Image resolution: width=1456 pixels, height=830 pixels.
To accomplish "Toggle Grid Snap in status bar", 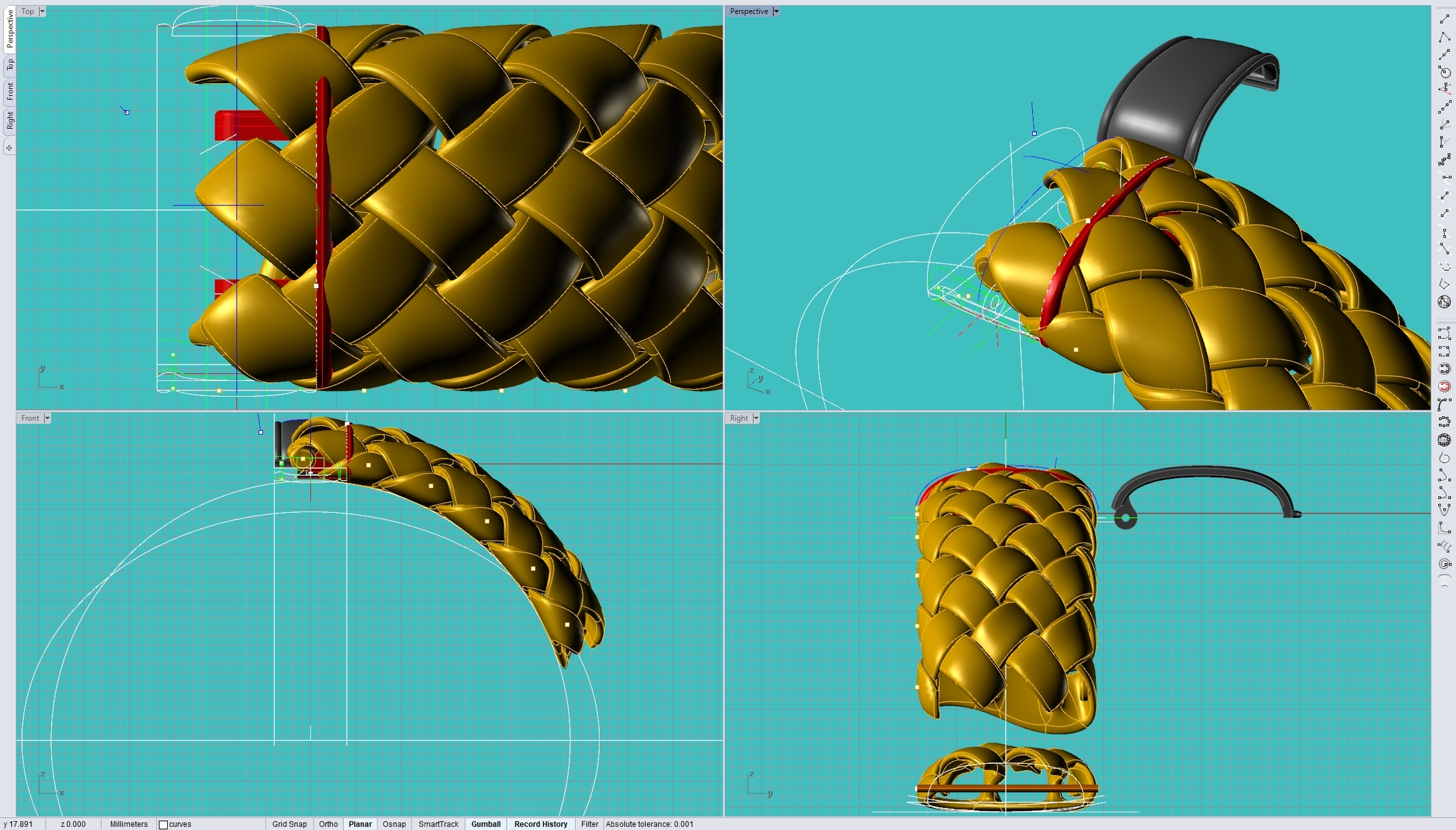I will click(x=289, y=824).
